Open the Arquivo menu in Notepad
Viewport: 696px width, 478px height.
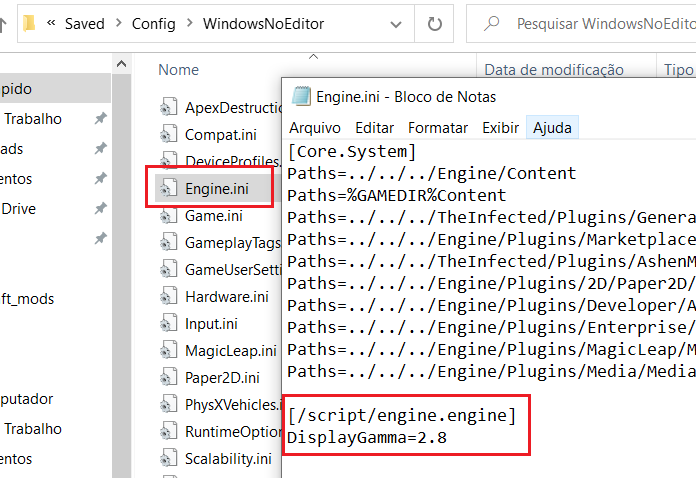(x=315, y=128)
